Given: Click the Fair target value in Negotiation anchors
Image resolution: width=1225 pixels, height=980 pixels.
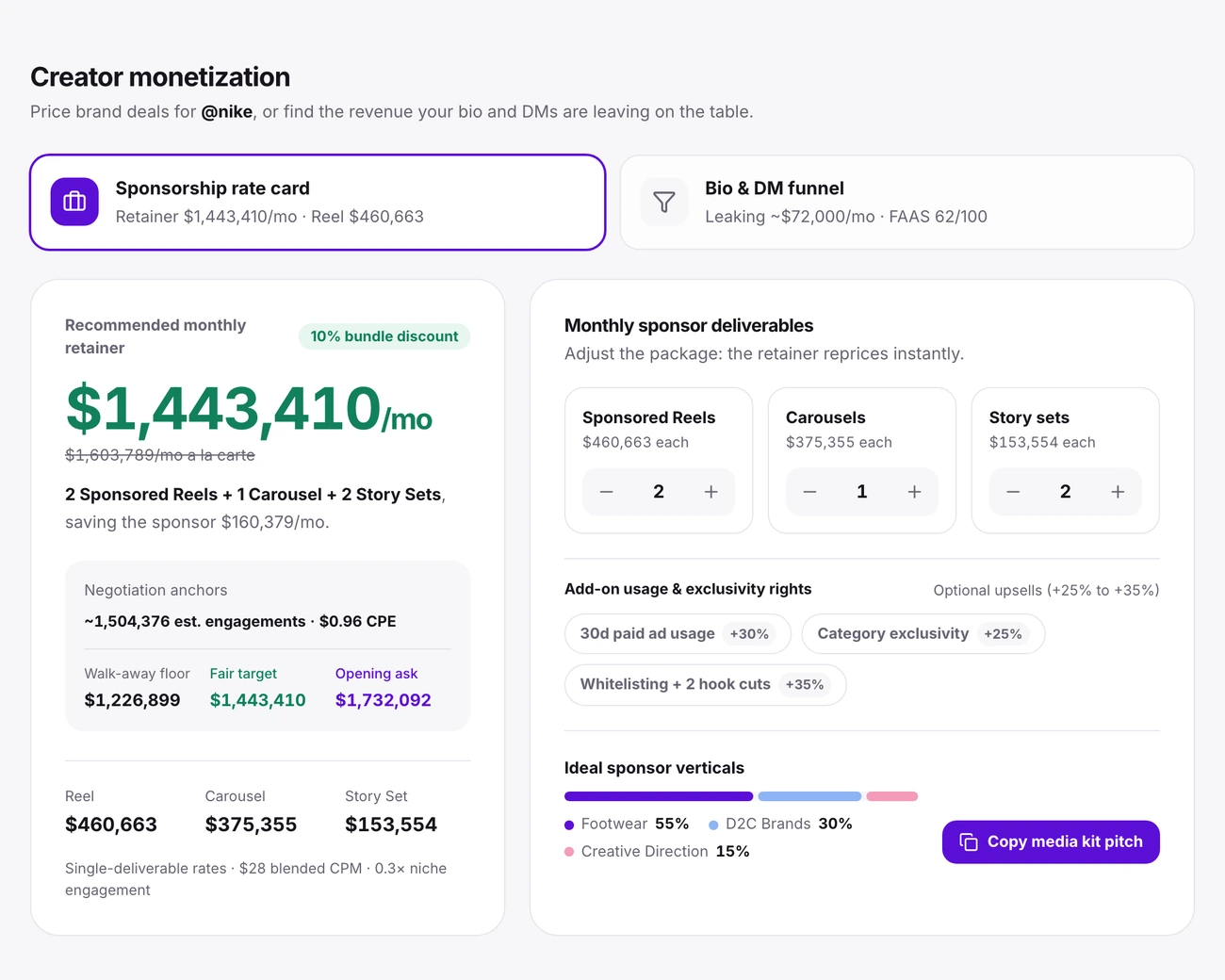Looking at the screenshot, I should click(x=258, y=700).
